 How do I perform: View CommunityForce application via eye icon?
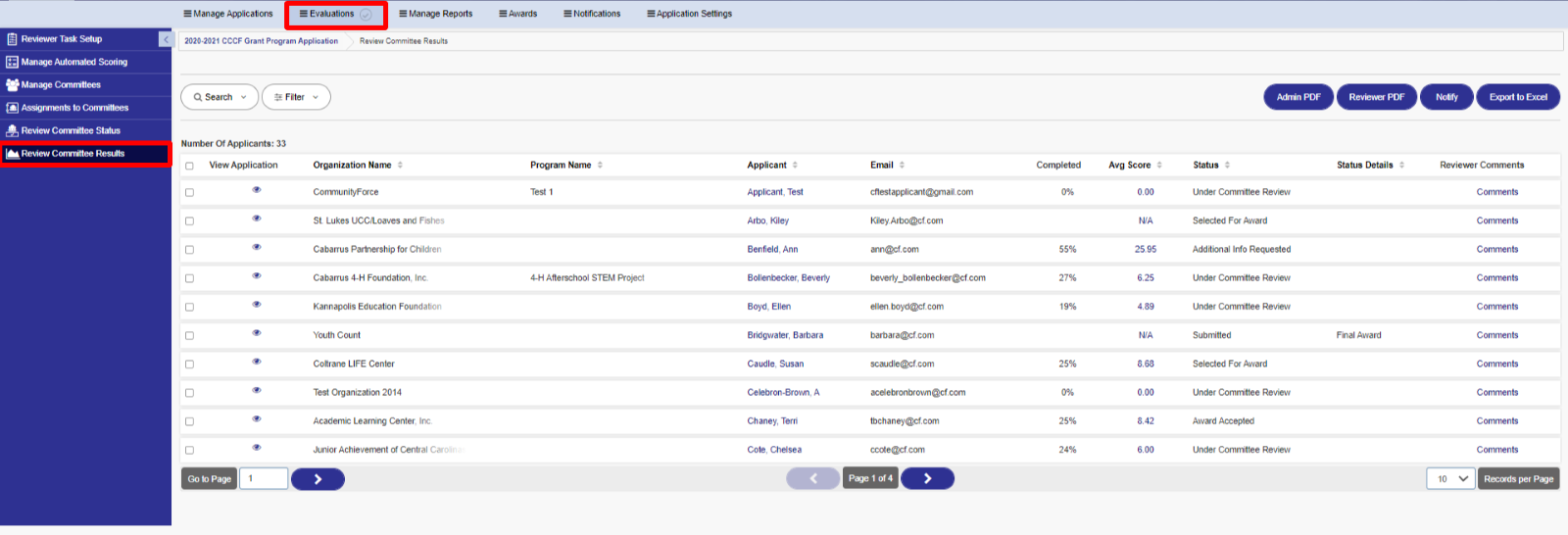pyautogui.click(x=257, y=190)
